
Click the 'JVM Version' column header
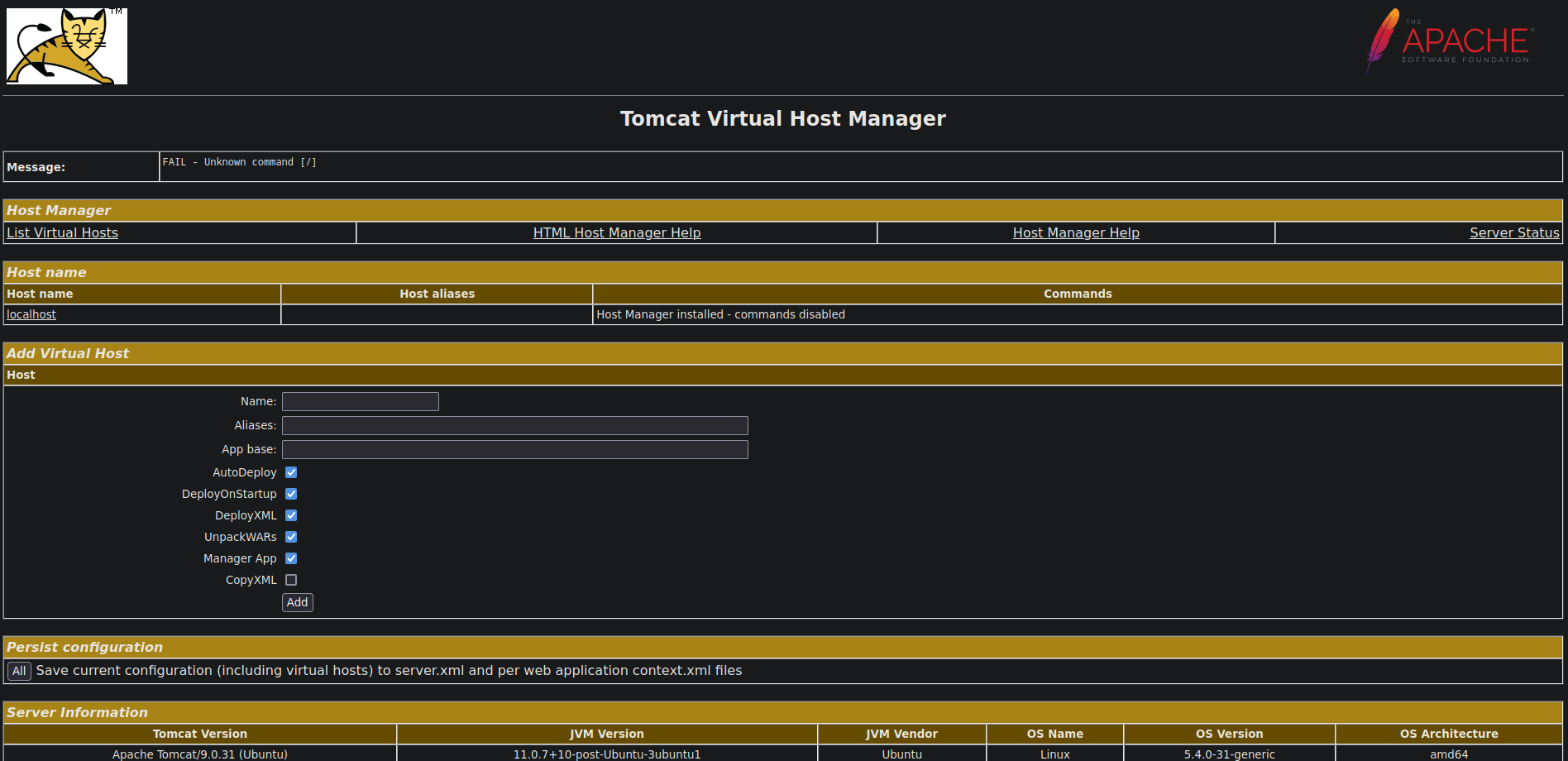click(607, 734)
